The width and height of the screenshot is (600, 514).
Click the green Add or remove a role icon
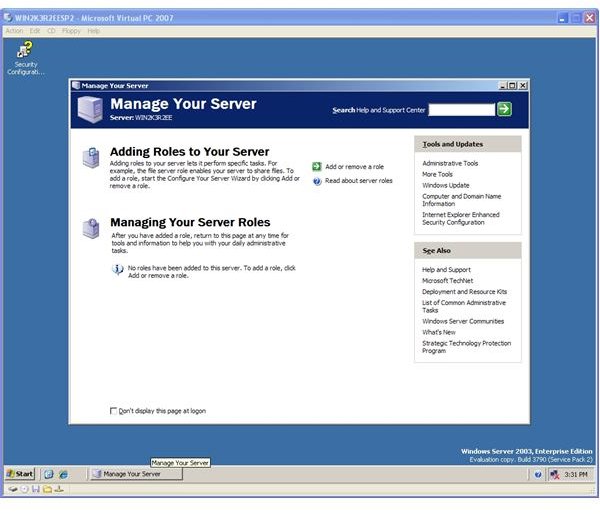coord(316,166)
